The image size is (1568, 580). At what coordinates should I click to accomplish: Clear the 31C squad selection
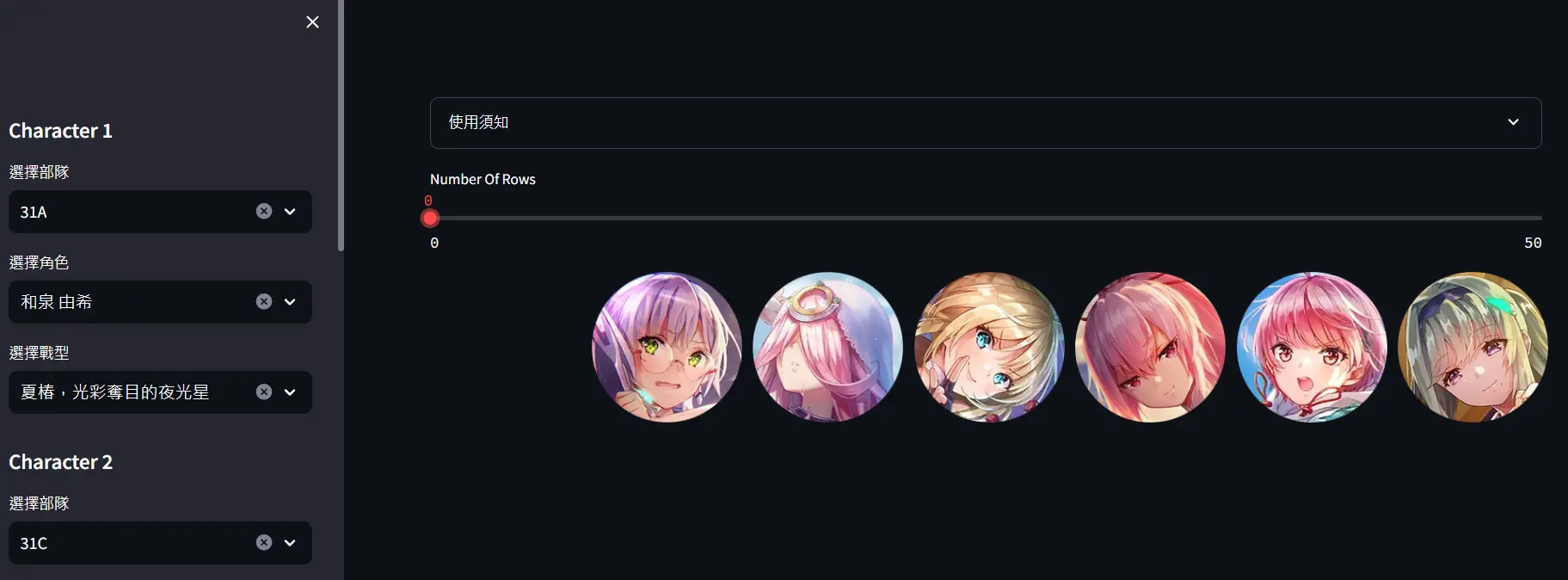(264, 543)
